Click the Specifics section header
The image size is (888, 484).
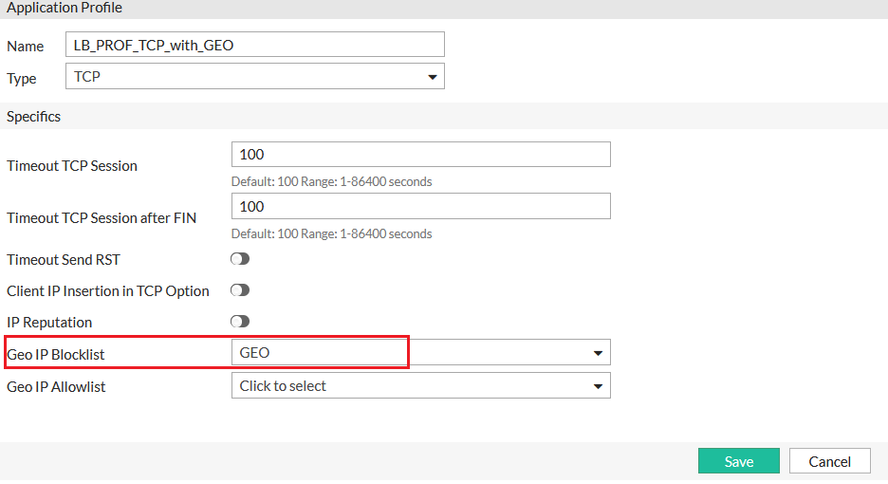(34, 117)
